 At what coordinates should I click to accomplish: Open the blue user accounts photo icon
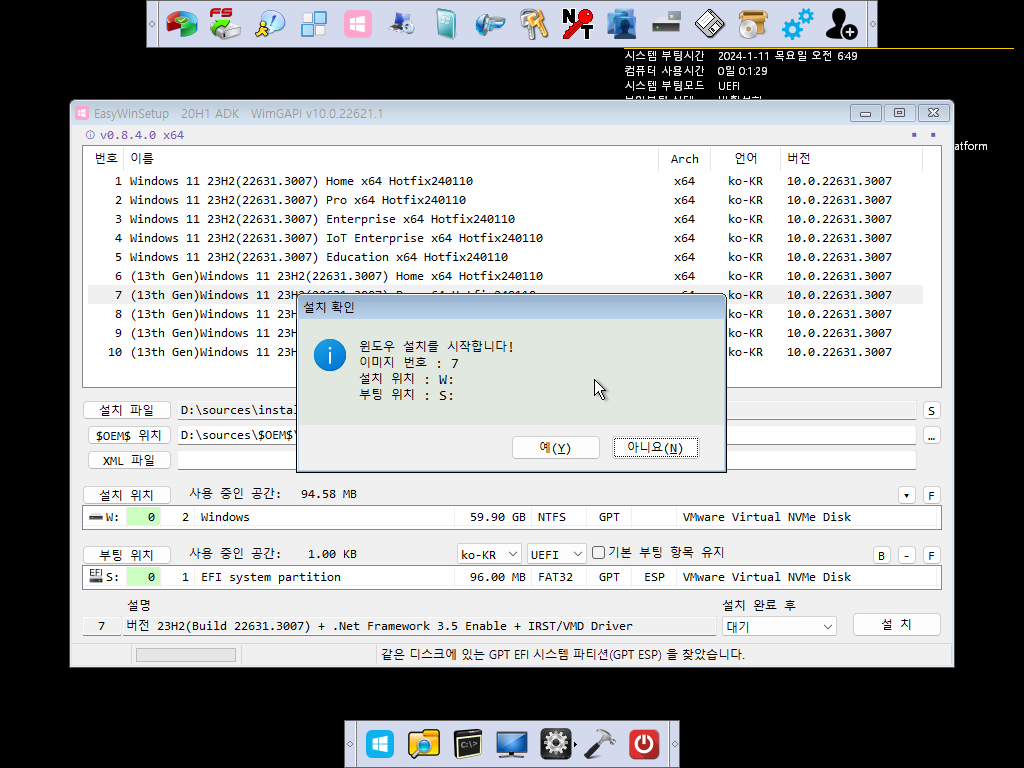(x=621, y=24)
